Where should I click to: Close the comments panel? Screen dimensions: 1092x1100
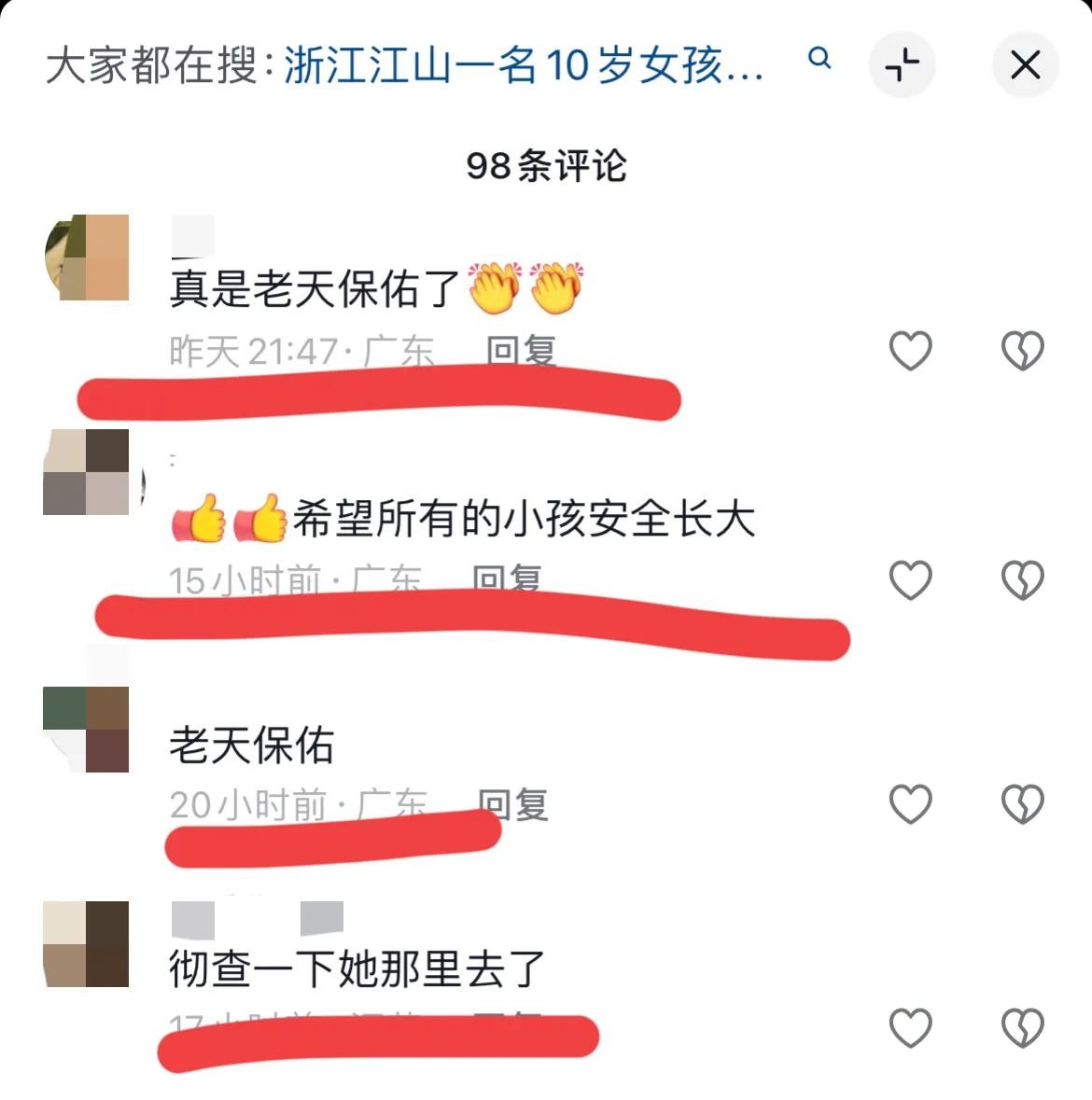tap(1026, 64)
